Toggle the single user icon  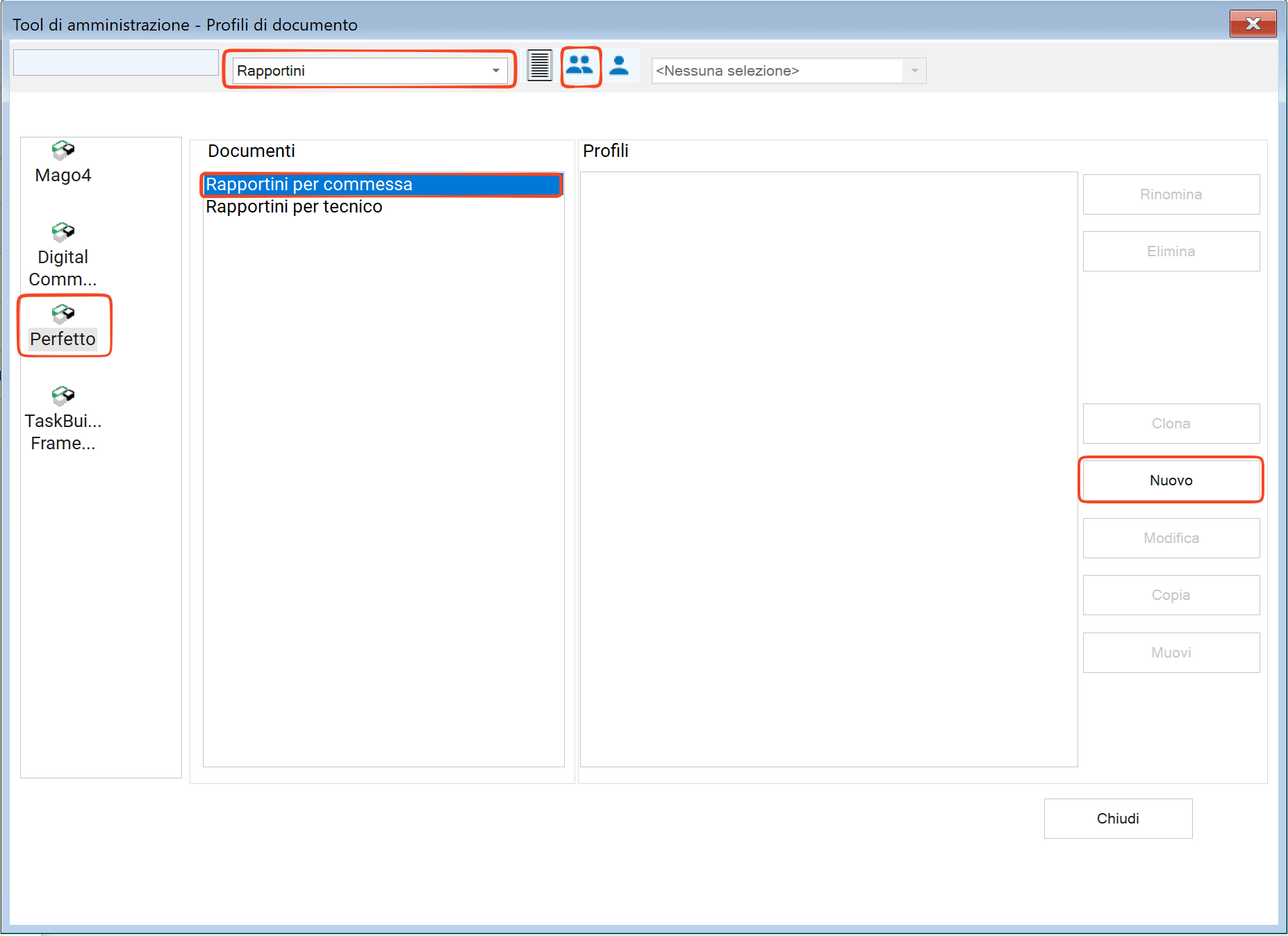tap(619, 66)
